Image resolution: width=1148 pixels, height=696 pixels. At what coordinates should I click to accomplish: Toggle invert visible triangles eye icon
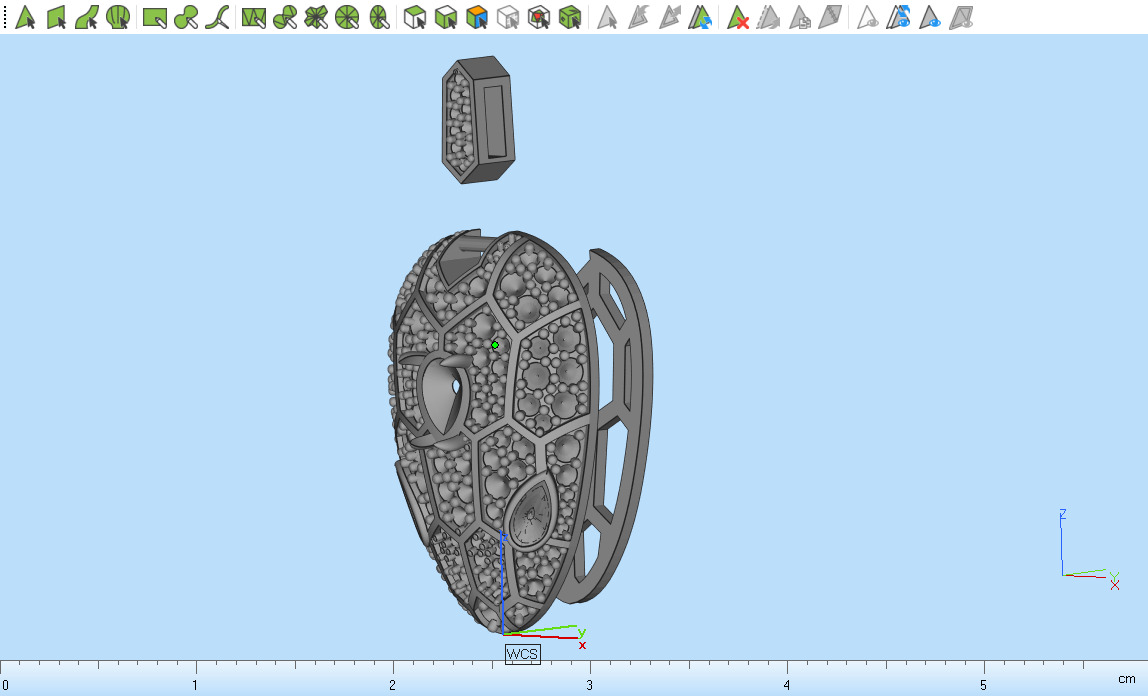(x=898, y=16)
